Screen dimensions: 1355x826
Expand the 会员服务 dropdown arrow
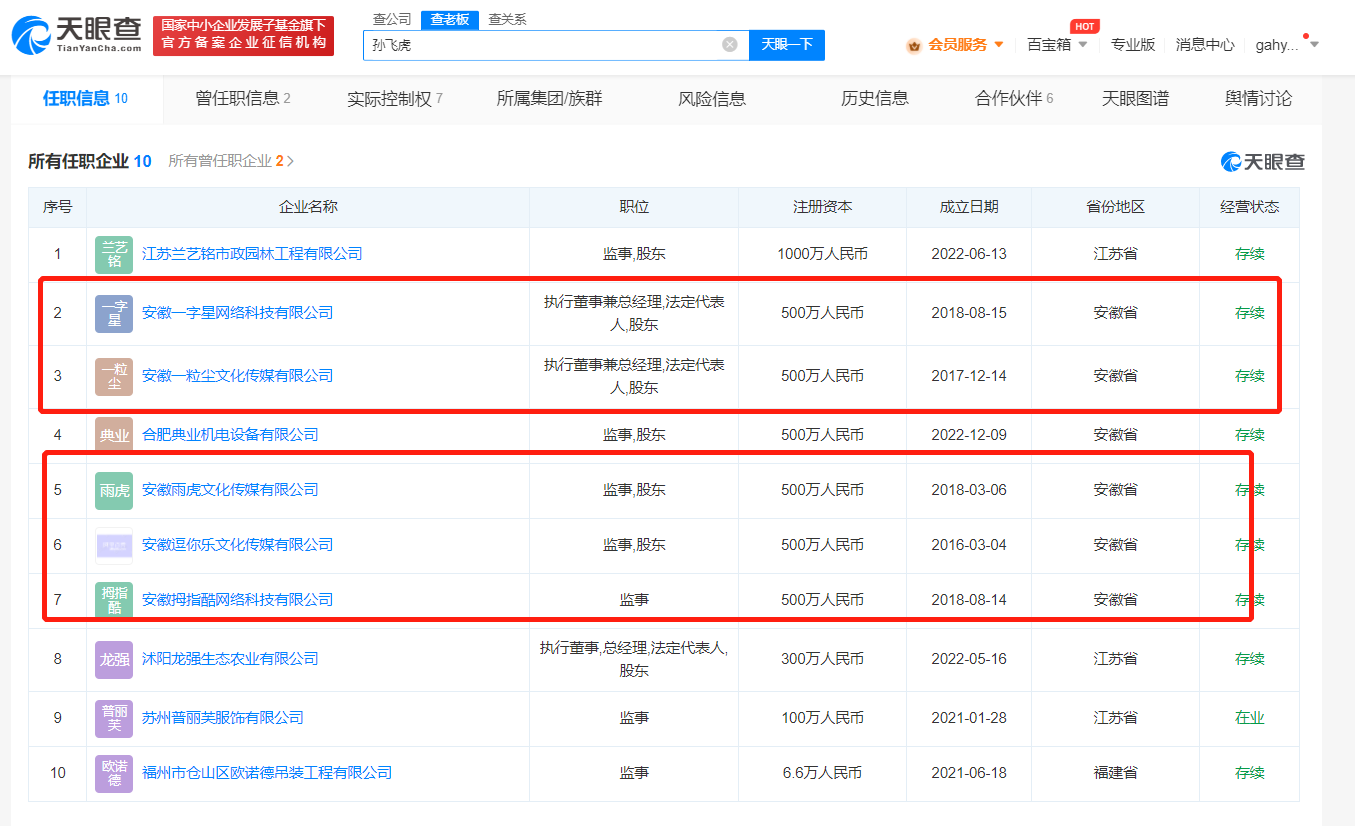[999, 45]
